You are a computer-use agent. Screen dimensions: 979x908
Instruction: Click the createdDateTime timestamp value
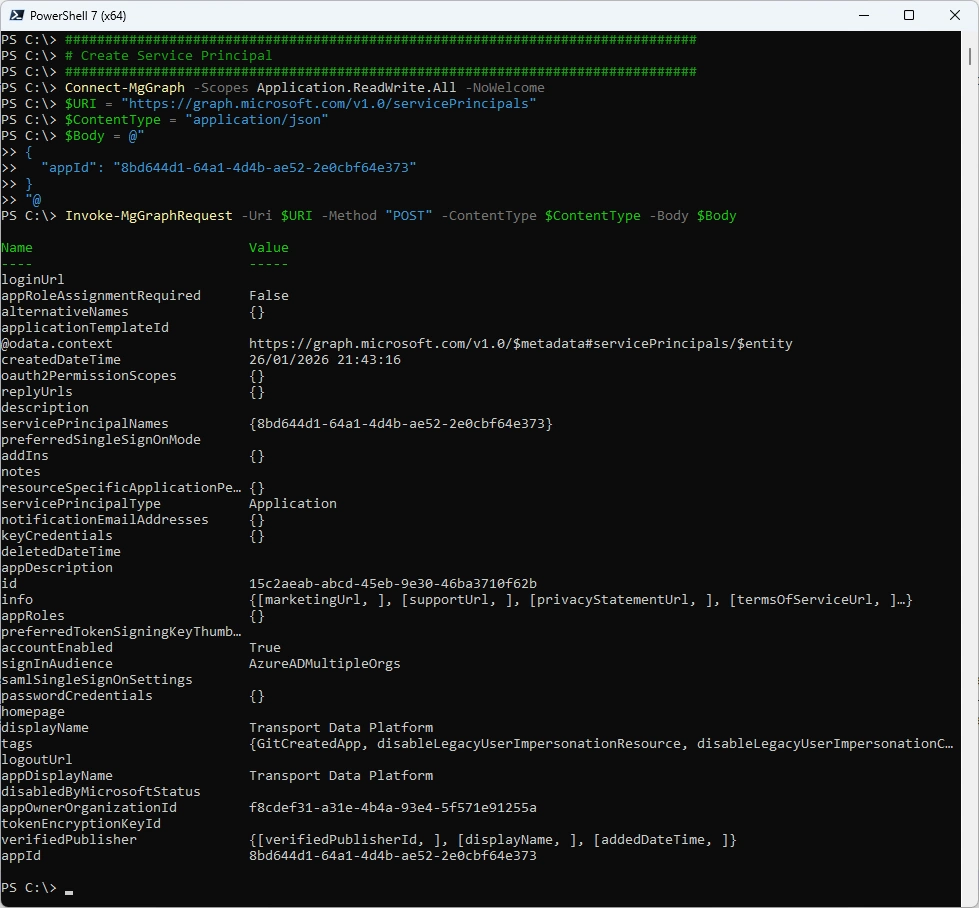(324, 360)
